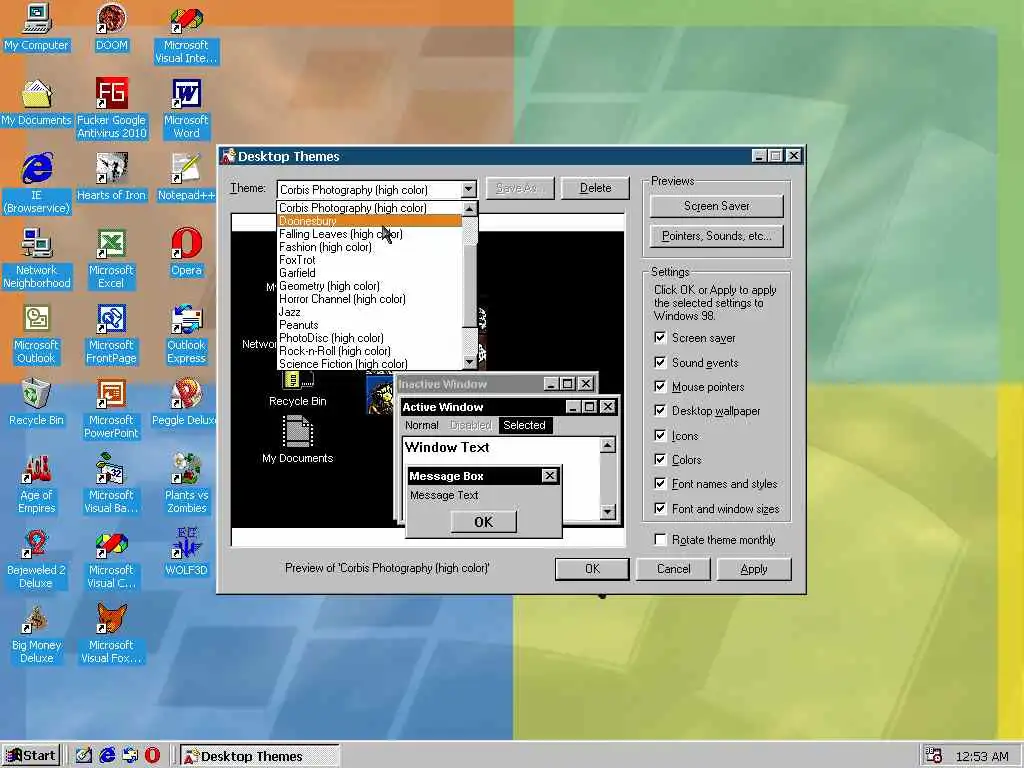The image size is (1024, 768).
Task: Select the Opera desktop shortcut
Action: pos(186,253)
